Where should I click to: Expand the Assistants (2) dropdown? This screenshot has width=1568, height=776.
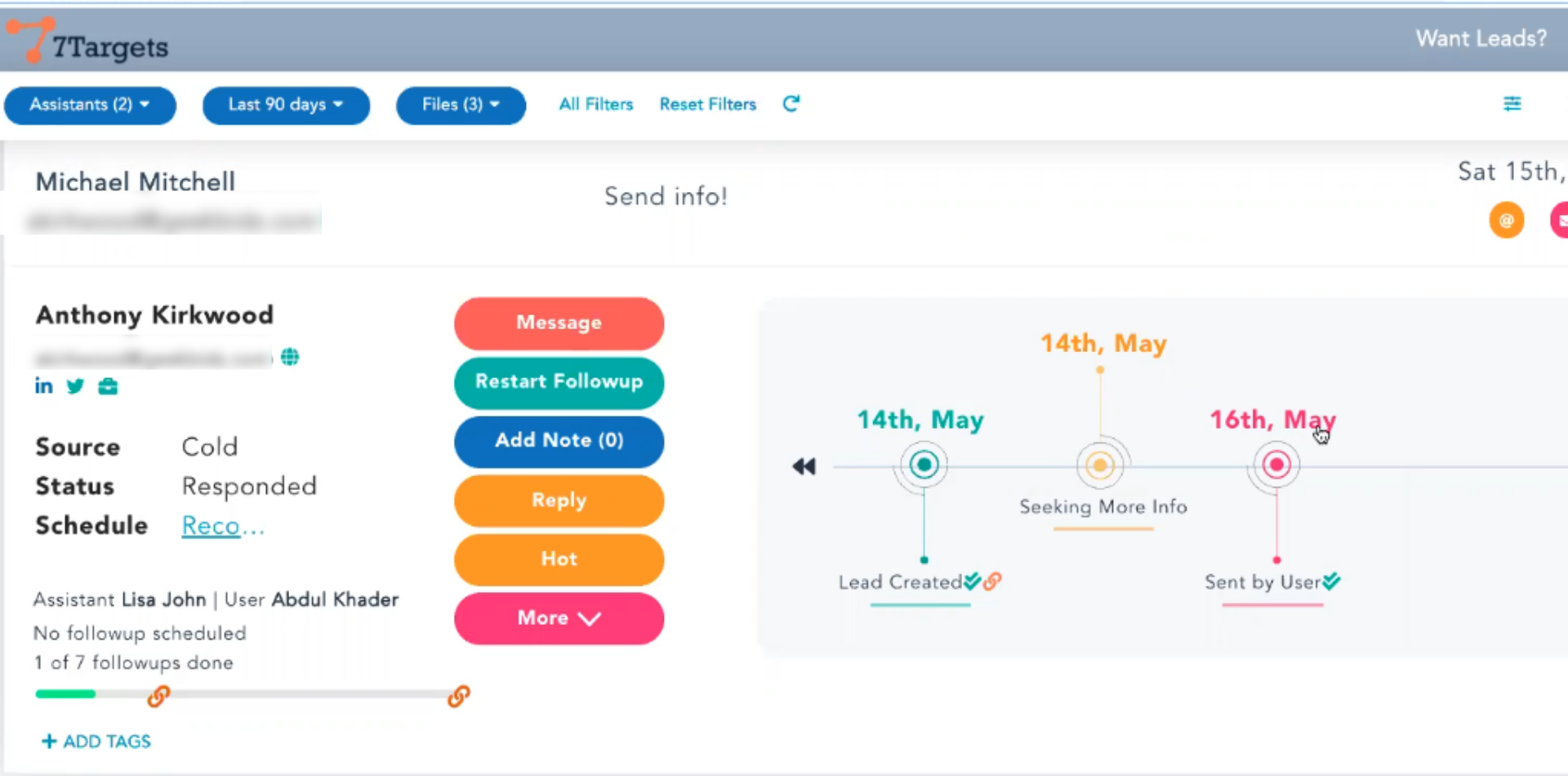(x=90, y=105)
